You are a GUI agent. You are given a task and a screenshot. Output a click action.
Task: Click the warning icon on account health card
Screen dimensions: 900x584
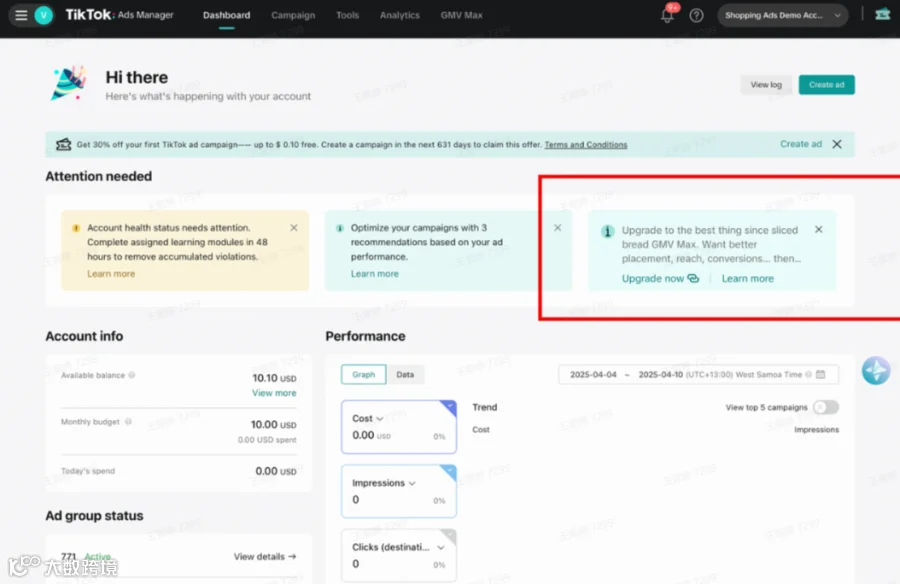[76, 228]
